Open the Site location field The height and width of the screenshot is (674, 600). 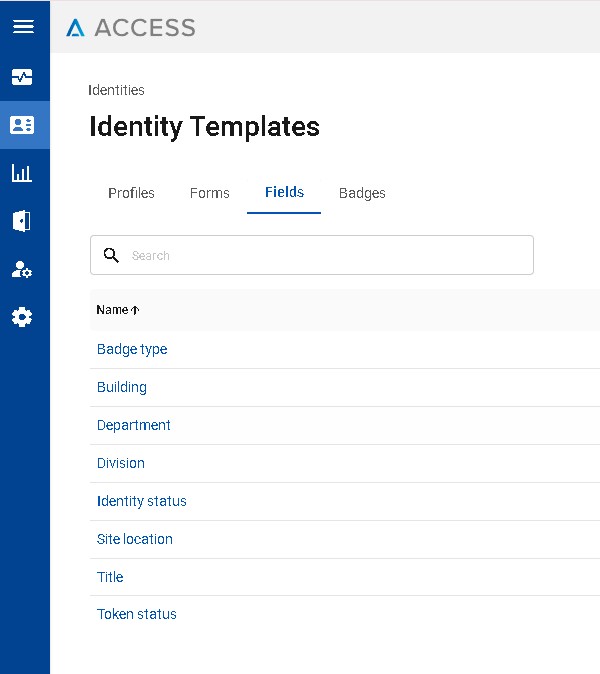click(x=135, y=539)
